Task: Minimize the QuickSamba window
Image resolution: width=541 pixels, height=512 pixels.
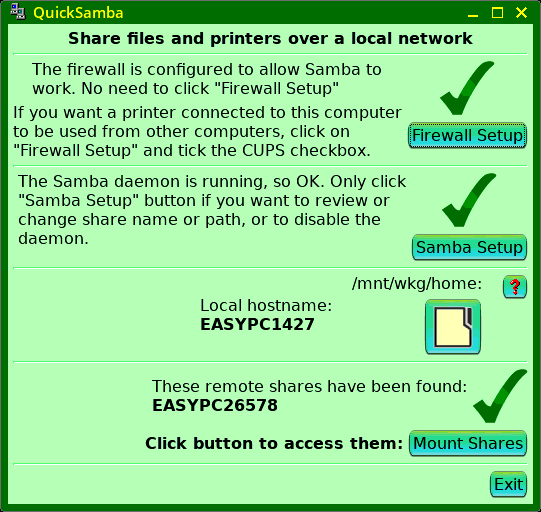Action: (473, 13)
